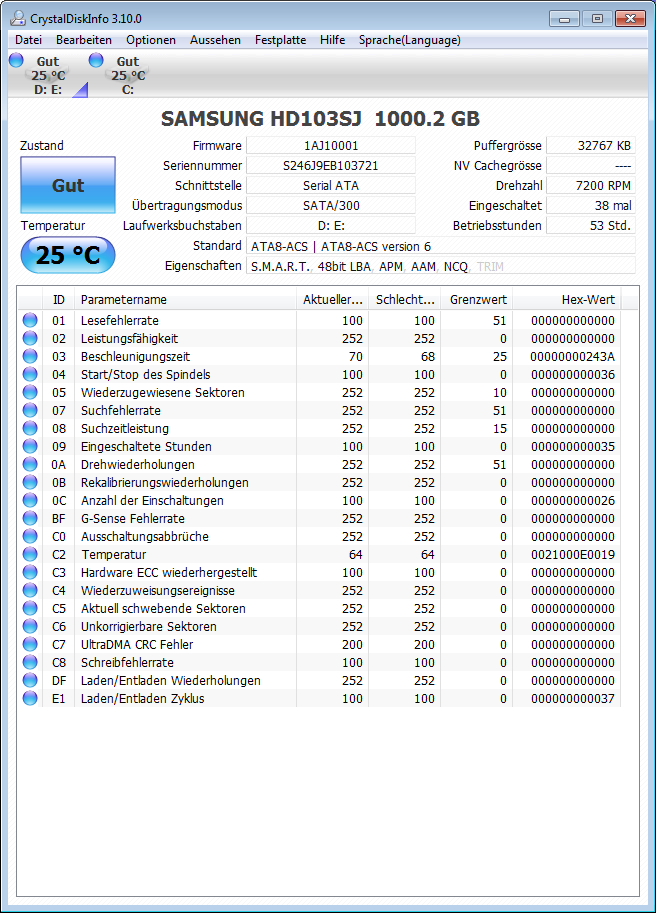Click status orb for Laden/Entladen Zyklus
This screenshot has width=656, height=913.
[30, 698]
